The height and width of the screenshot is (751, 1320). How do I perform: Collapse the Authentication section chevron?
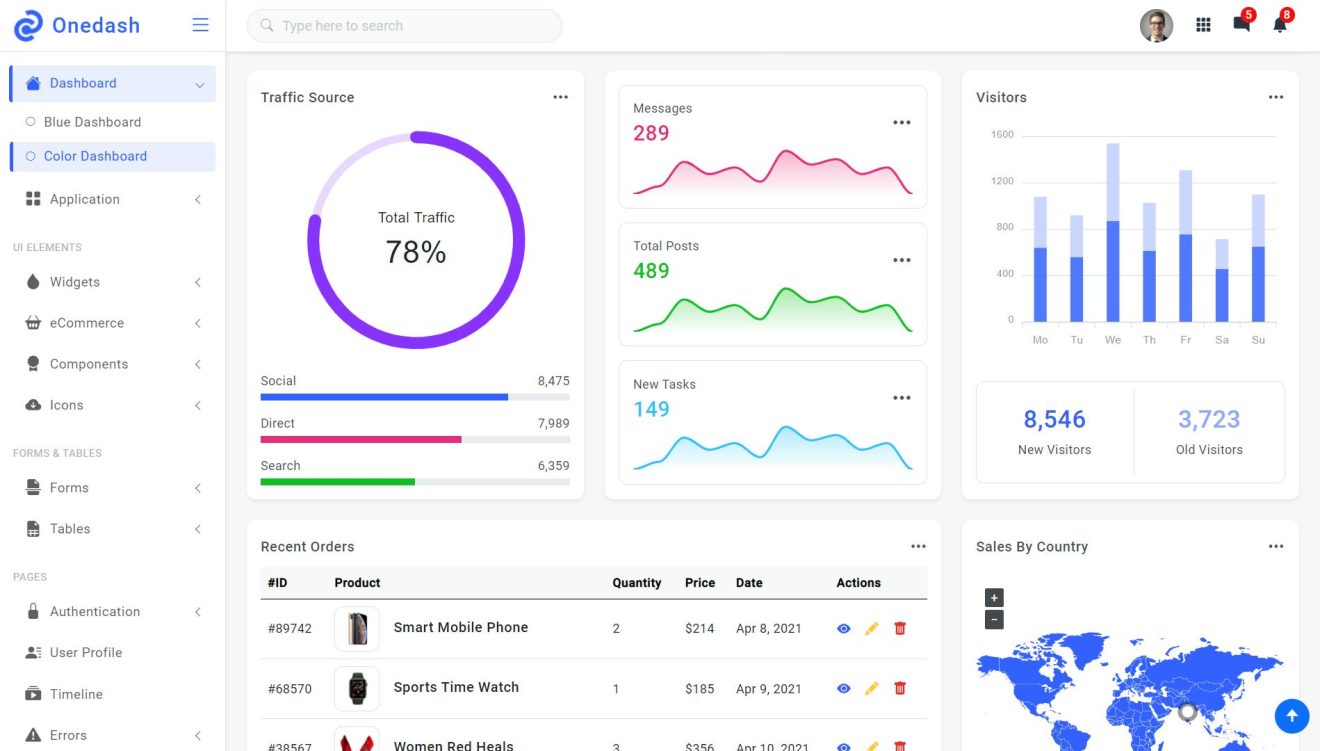[x=197, y=611]
